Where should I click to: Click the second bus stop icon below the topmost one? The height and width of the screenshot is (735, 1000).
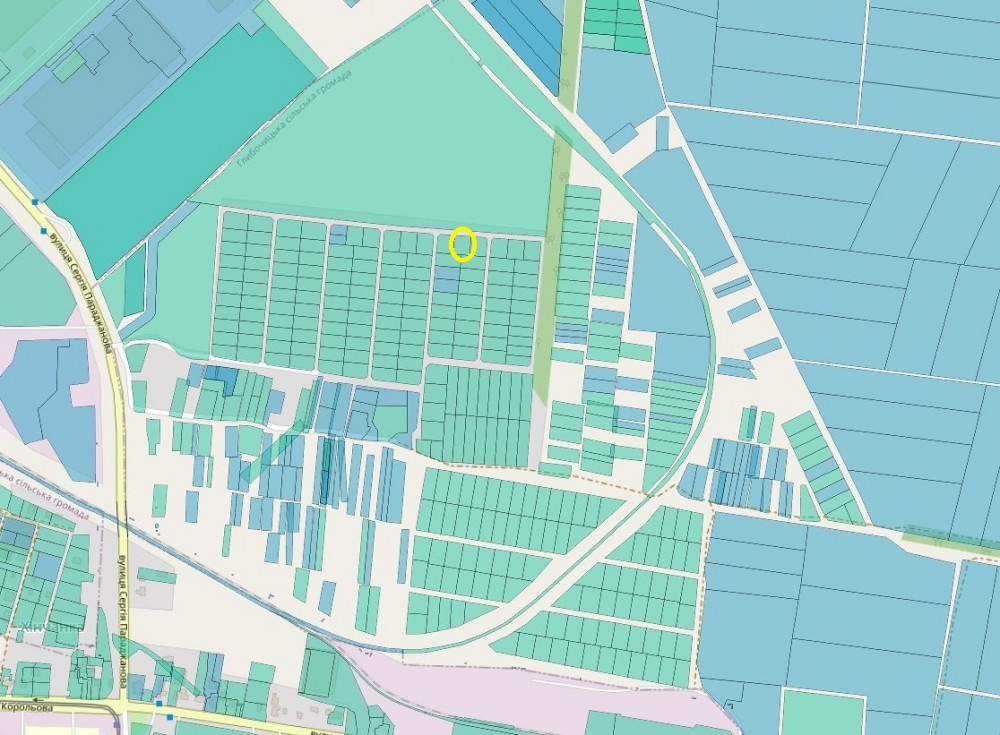[x=44, y=232]
